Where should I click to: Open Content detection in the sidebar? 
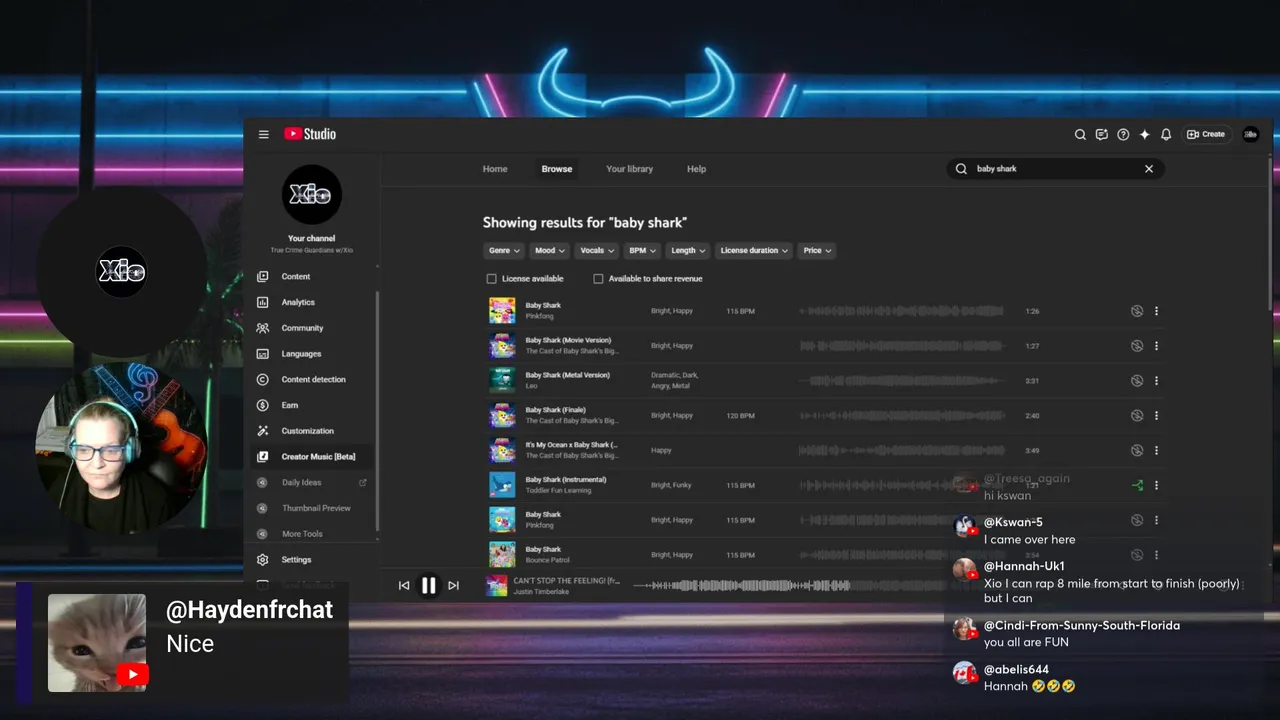pos(312,379)
